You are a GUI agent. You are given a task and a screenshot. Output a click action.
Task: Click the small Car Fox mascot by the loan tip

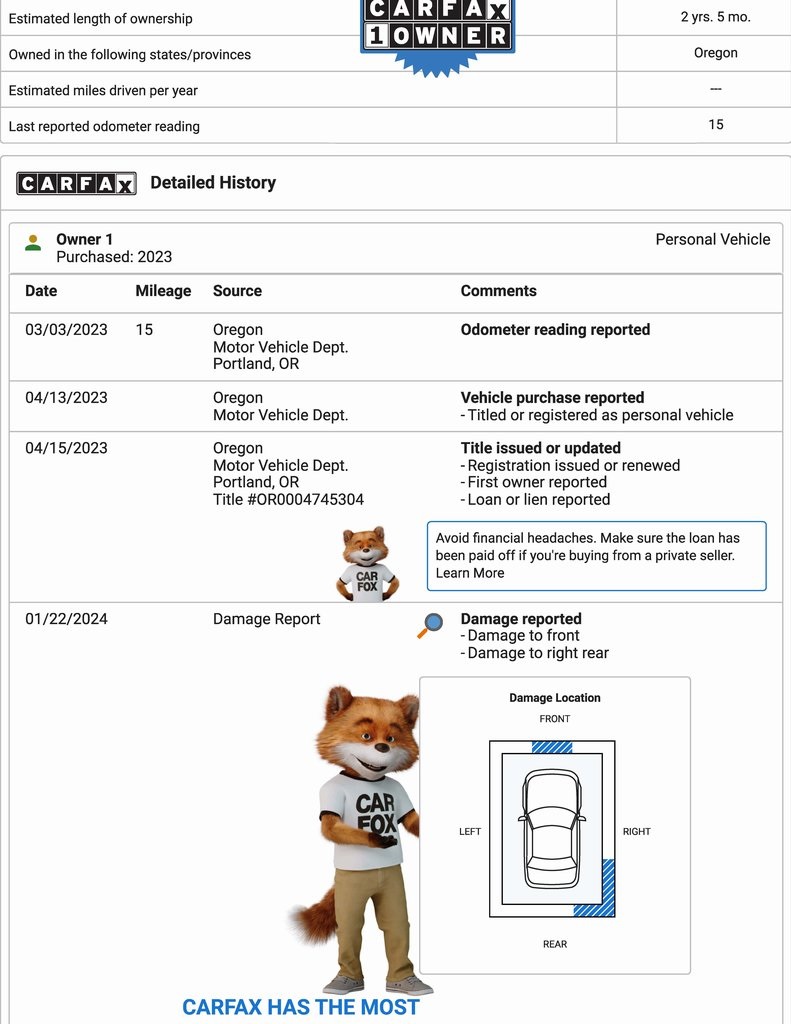pos(367,564)
